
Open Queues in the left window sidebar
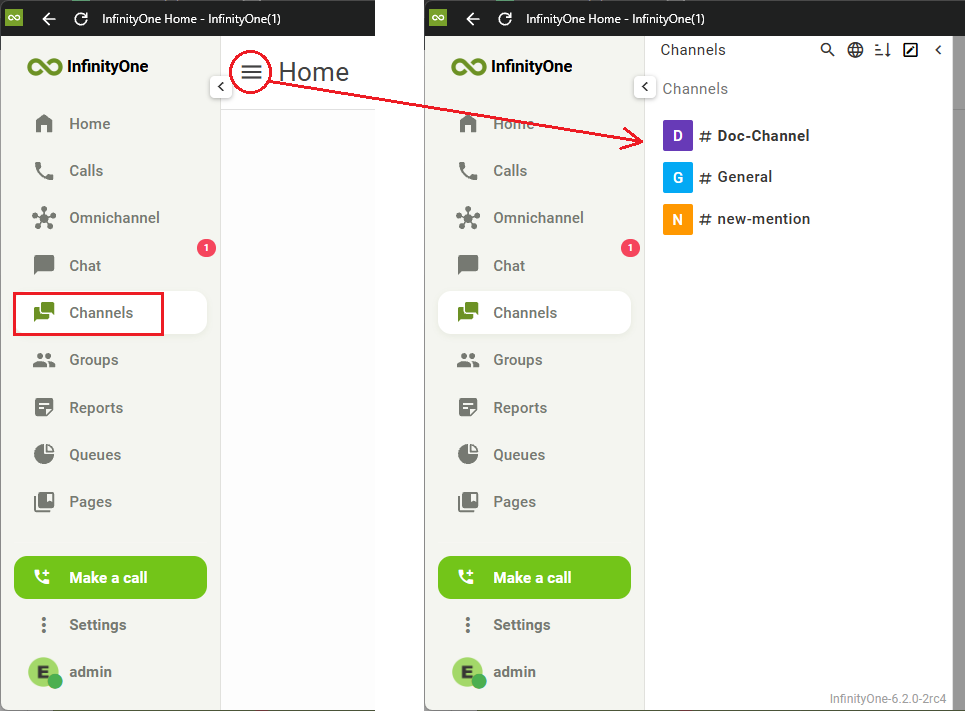tap(110, 455)
